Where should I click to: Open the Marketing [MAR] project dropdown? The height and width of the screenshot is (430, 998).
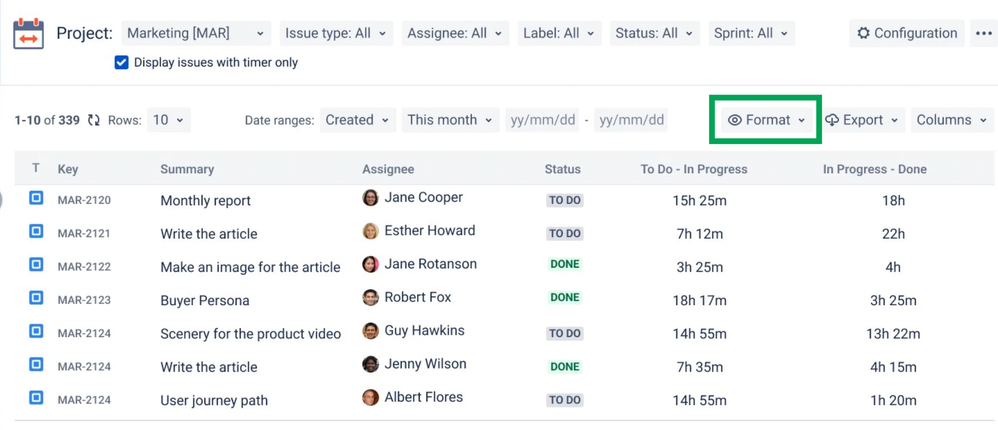pyautogui.click(x=196, y=33)
